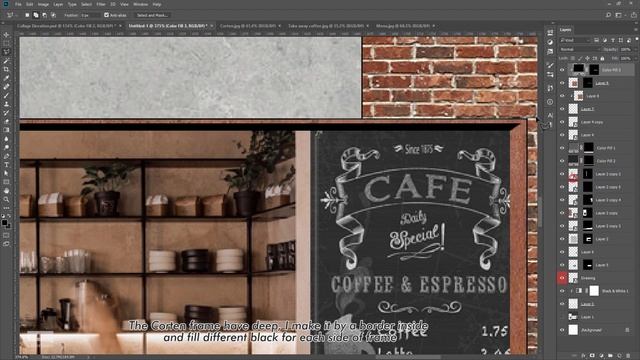Open the Layers panel options menu
This screenshot has height=360, width=640.
(x=636, y=29)
